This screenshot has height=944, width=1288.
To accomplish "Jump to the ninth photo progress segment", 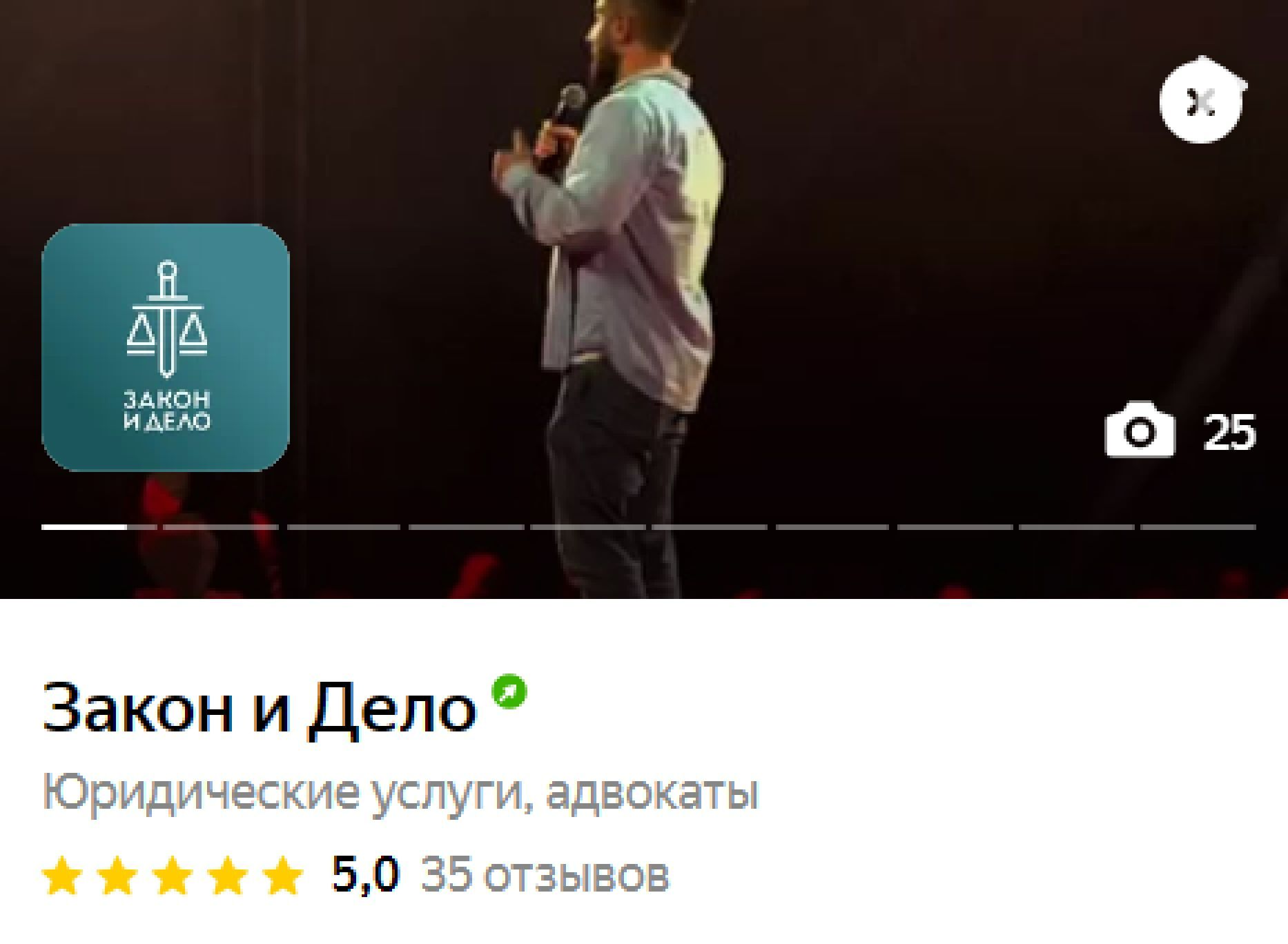I will click(x=1076, y=527).
